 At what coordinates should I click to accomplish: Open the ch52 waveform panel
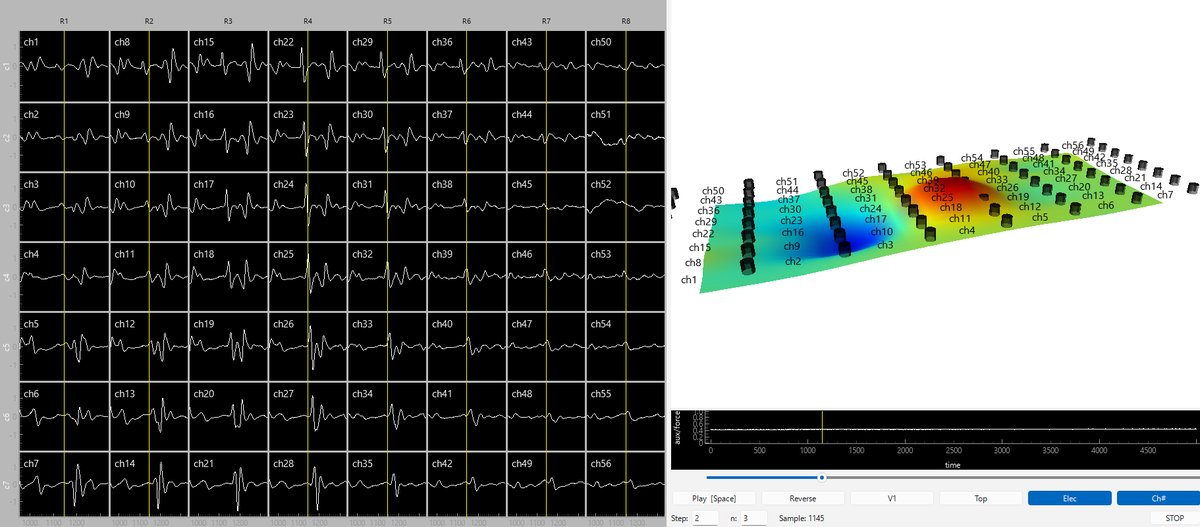coord(626,207)
